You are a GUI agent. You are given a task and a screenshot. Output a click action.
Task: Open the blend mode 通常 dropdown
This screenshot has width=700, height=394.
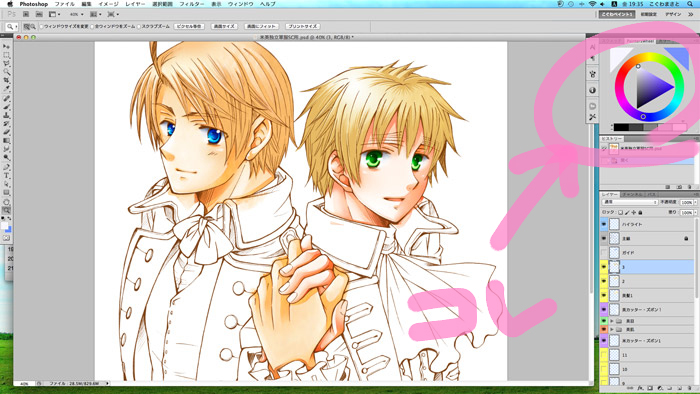[630, 203]
